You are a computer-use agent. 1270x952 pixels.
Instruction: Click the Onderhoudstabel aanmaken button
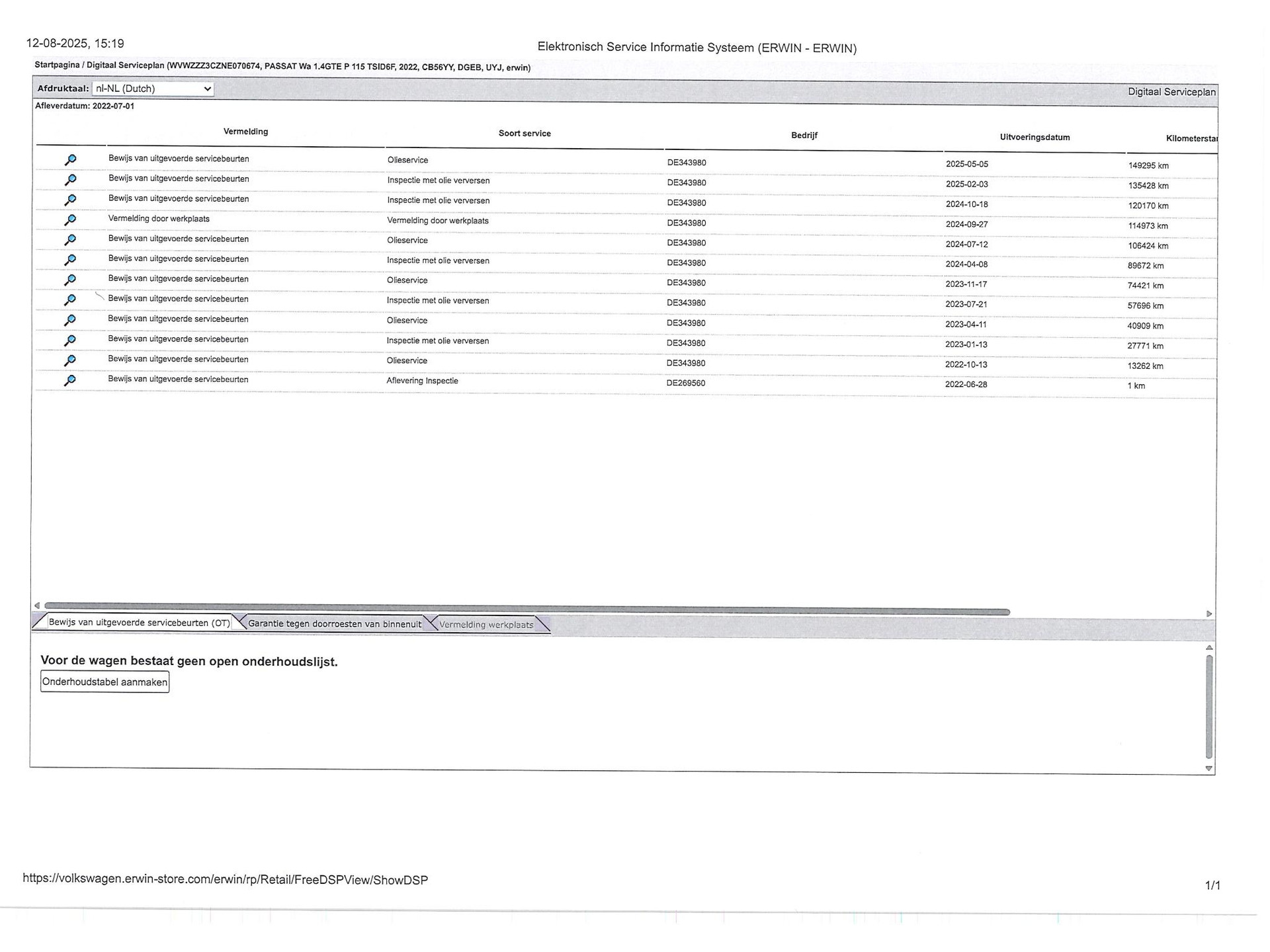105,682
